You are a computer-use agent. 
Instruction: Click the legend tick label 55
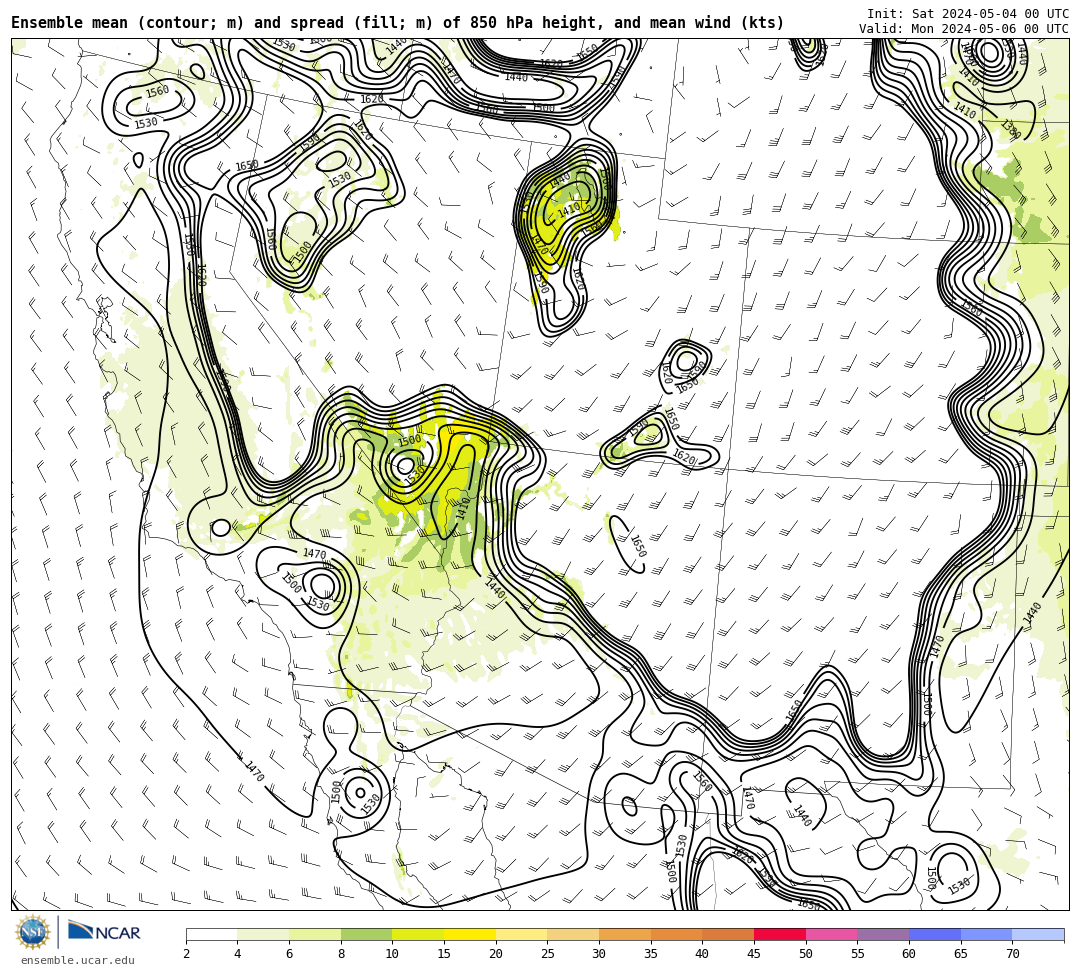858,954
